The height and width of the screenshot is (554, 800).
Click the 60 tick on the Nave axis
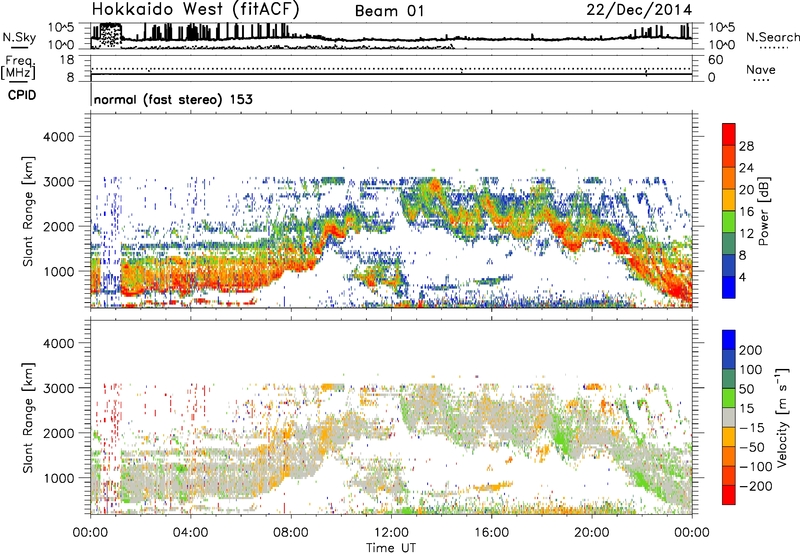click(715, 60)
